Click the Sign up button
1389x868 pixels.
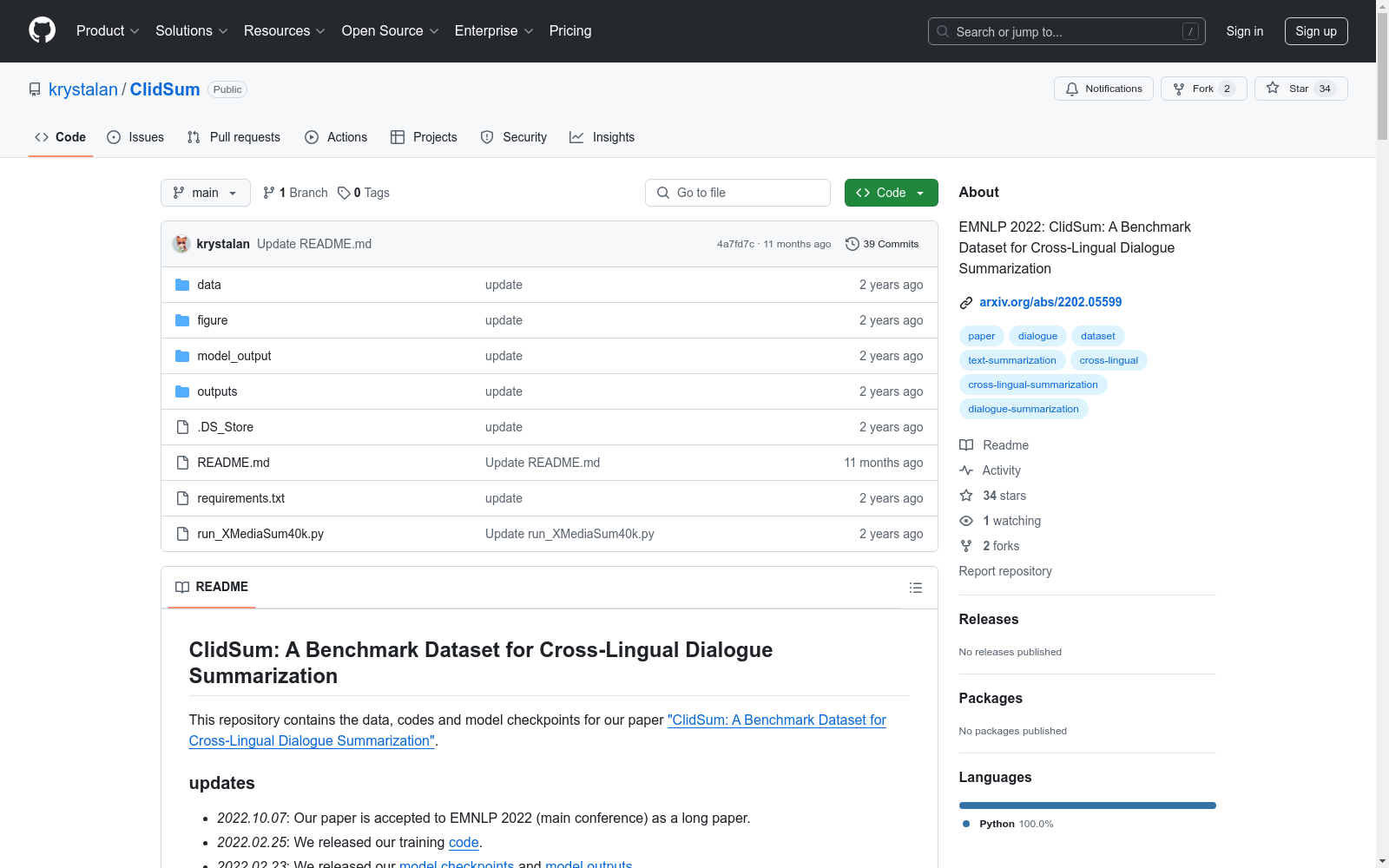(1316, 31)
